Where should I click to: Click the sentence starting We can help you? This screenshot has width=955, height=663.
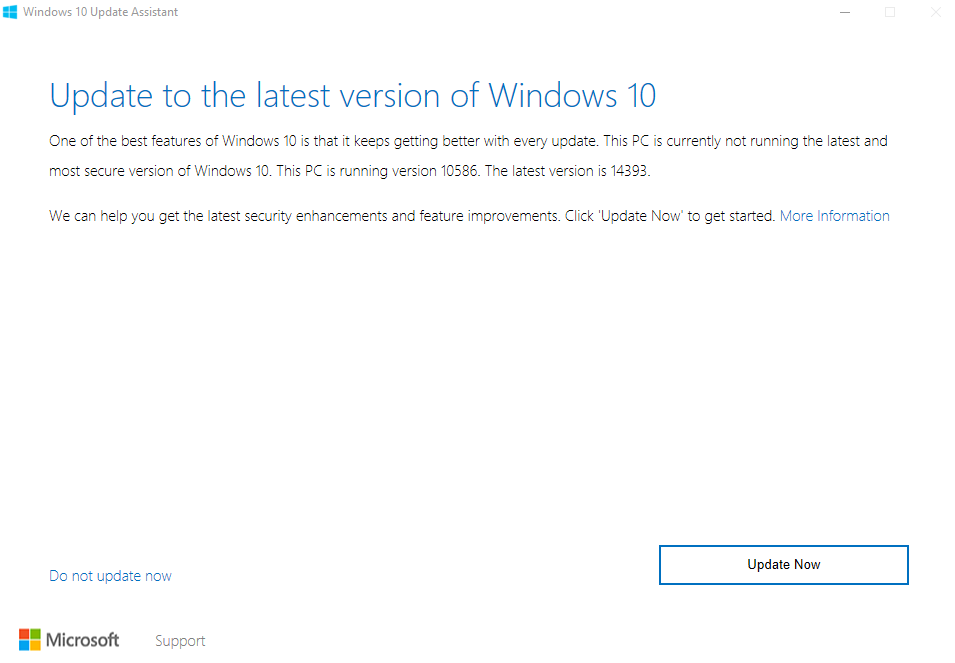pyautogui.click(x=305, y=216)
